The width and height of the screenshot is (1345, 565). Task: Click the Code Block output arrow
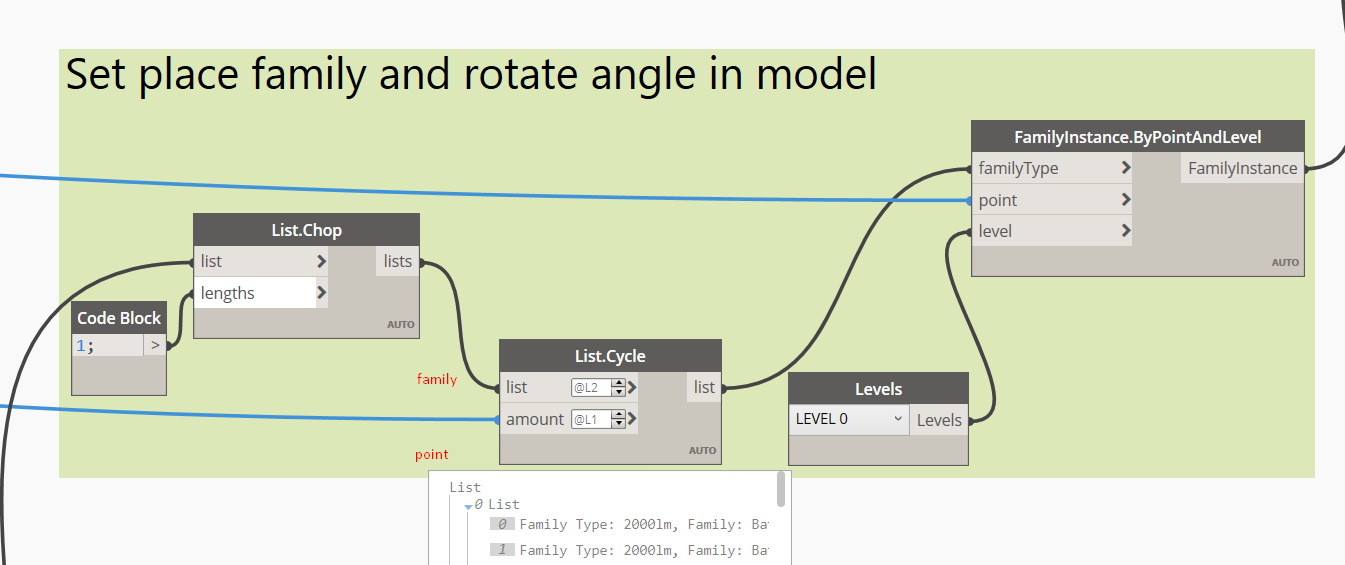pyautogui.click(x=155, y=345)
